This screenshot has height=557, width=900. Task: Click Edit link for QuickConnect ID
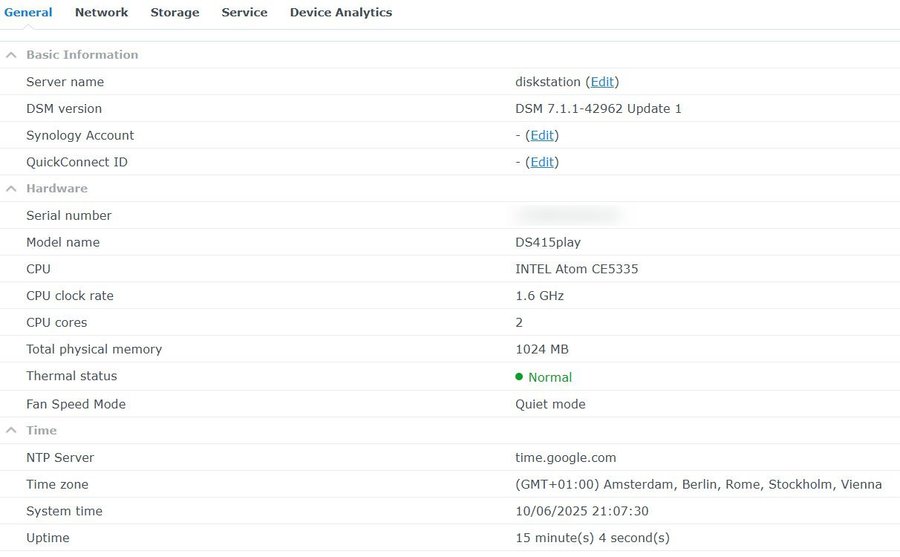[541, 163]
